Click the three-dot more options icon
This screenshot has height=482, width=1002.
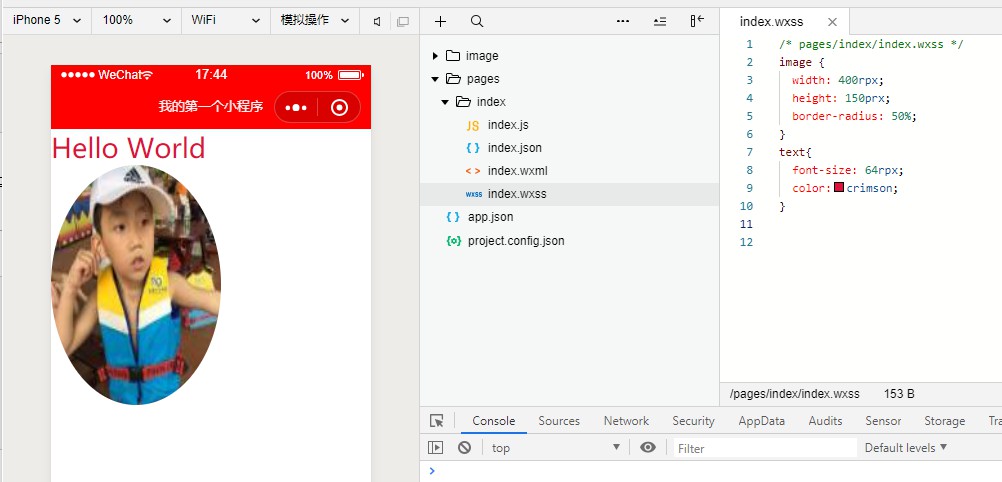tap(623, 21)
